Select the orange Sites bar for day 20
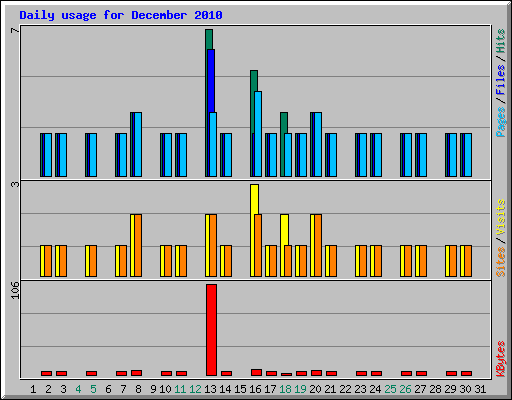This screenshot has width=512, height=400. [x=318, y=245]
